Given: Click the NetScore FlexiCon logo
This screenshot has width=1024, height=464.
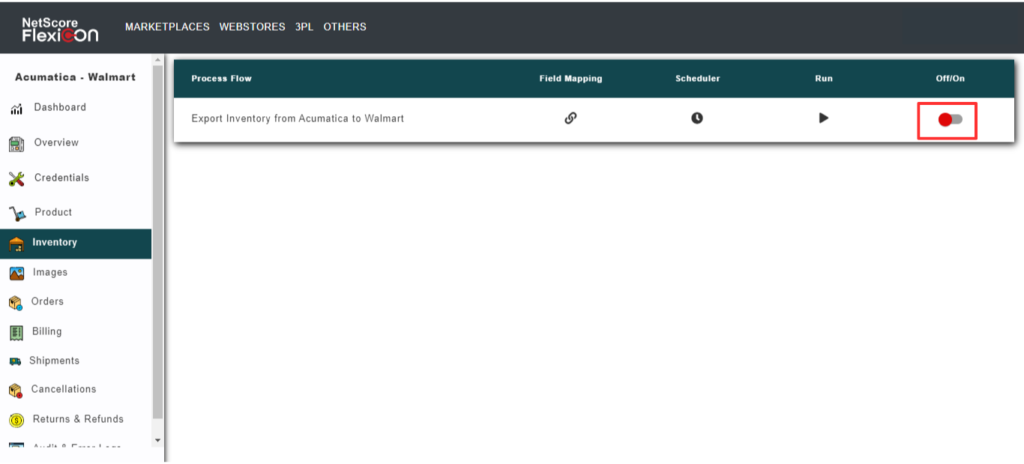Looking at the screenshot, I should (x=60, y=29).
